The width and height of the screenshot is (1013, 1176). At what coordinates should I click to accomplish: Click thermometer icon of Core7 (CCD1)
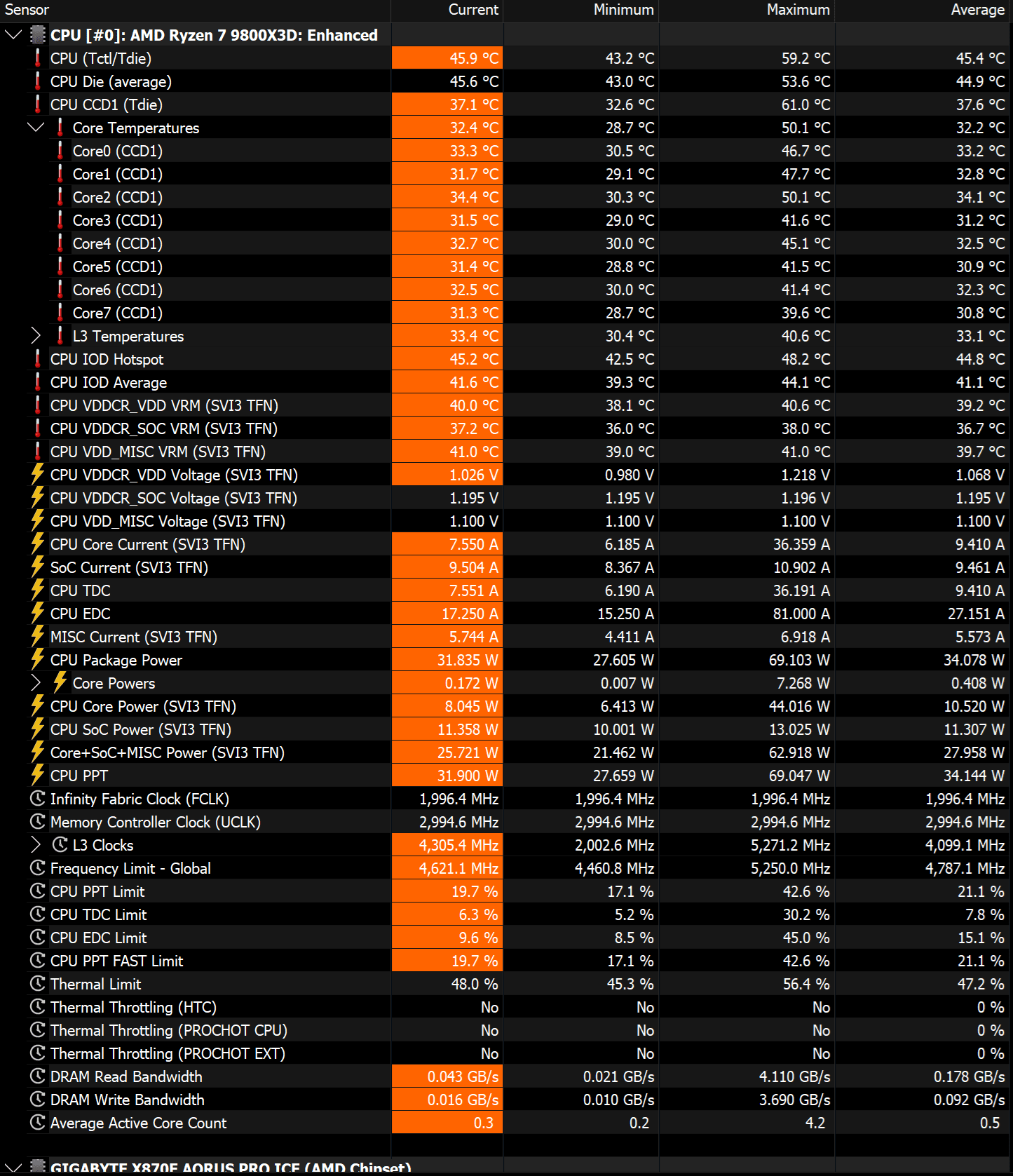[60, 313]
